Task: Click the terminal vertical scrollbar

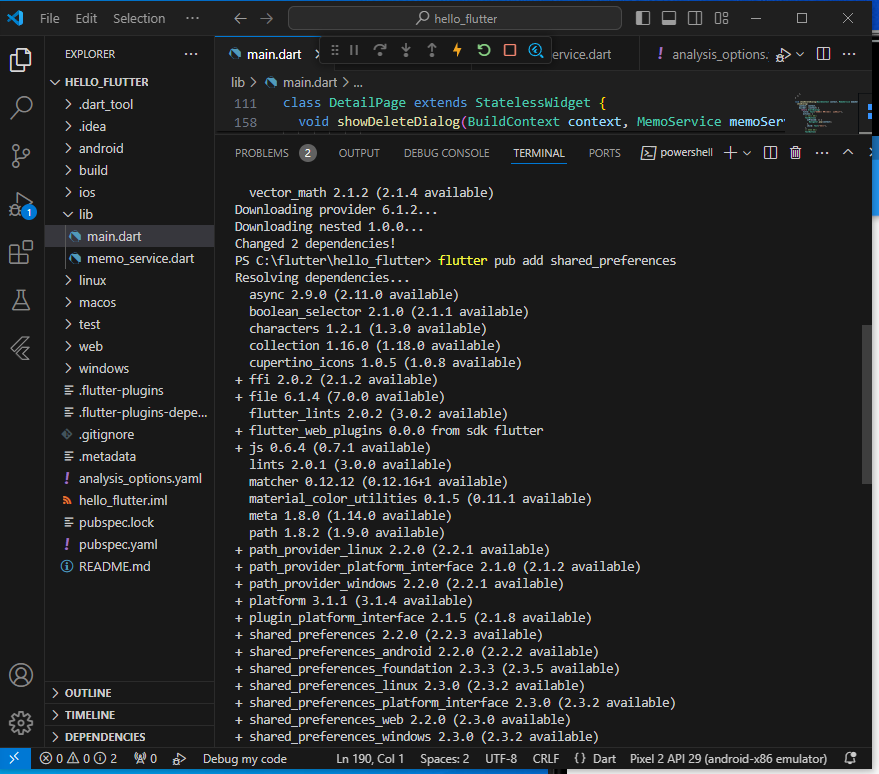Action: pyautogui.click(x=866, y=404)
